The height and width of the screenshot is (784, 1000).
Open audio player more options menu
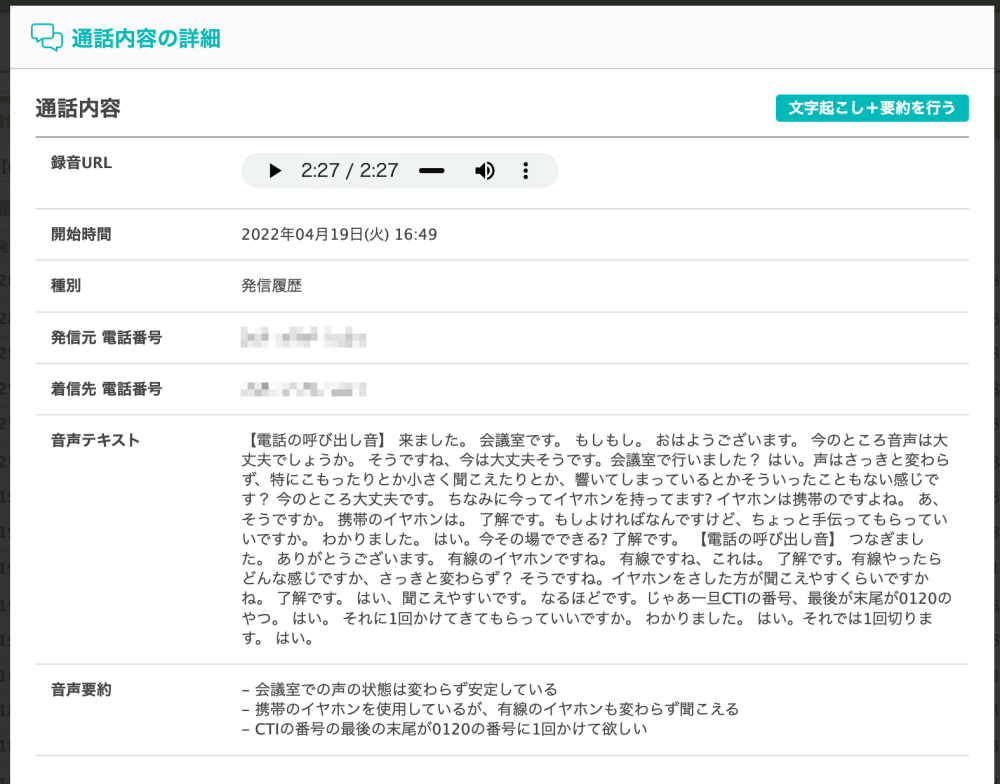(526, 171)
